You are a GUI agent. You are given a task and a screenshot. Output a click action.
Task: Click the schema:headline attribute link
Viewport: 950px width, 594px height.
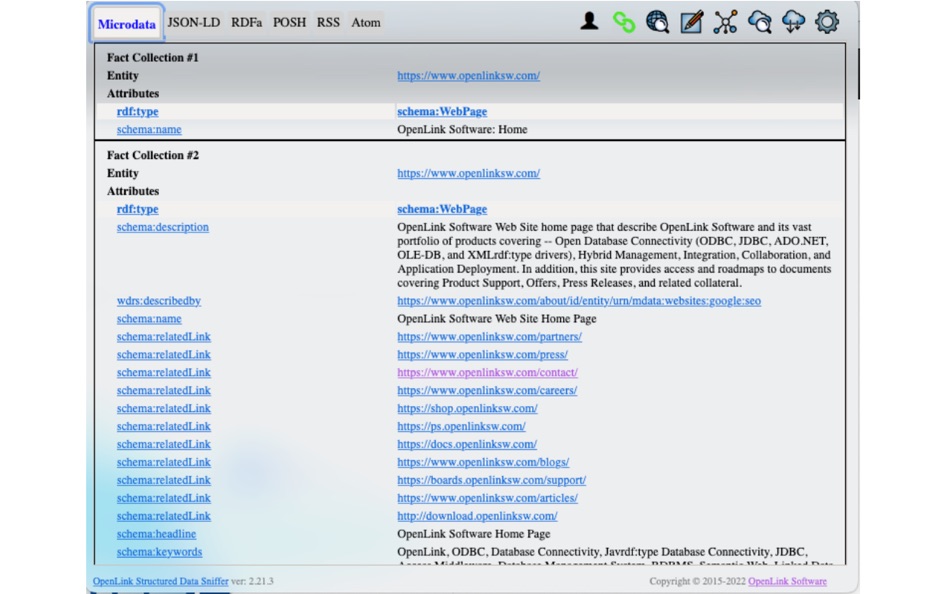click(x=156, y=534)
